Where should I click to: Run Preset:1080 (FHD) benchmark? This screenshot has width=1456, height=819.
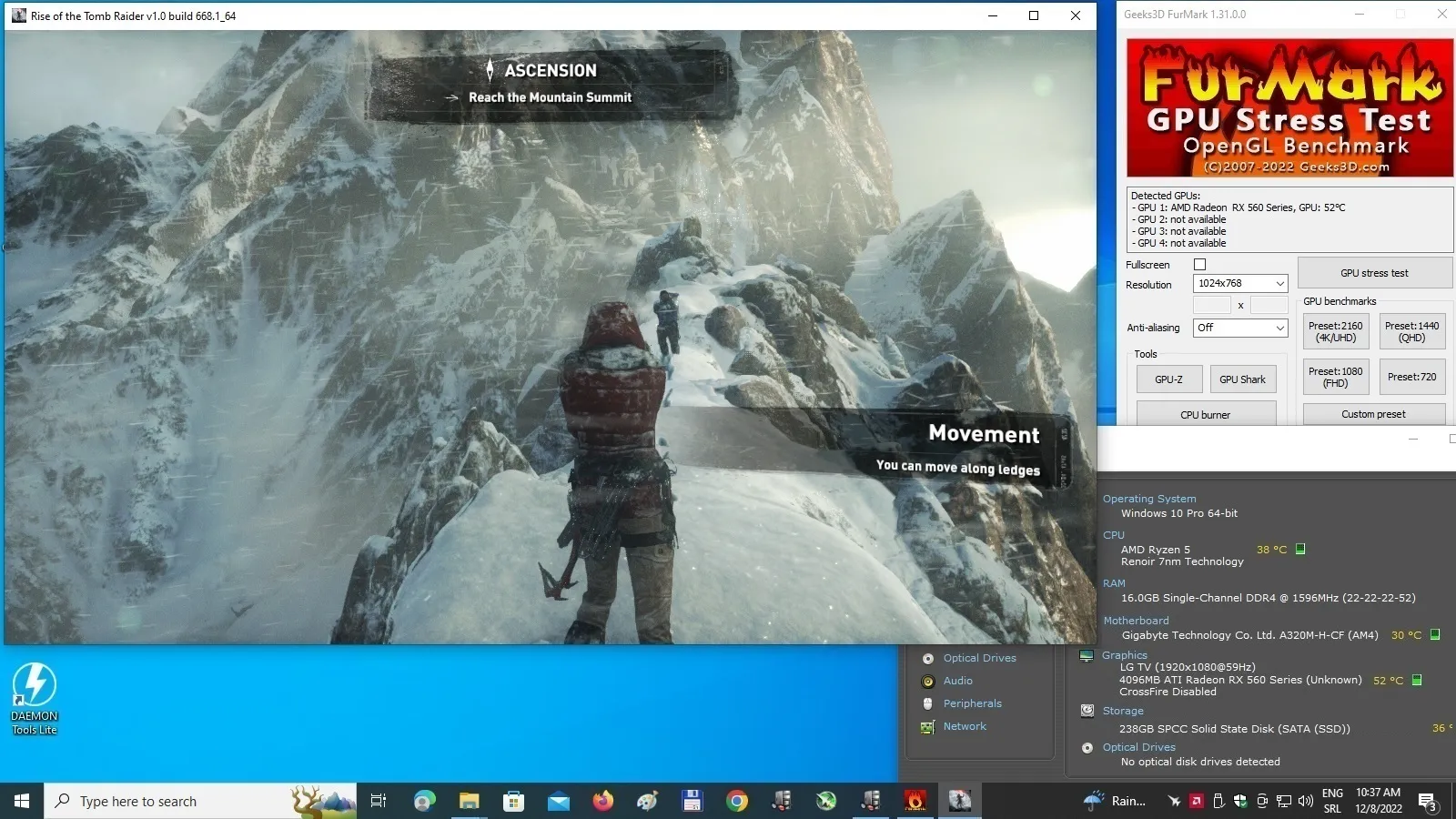click(1336, 377)
